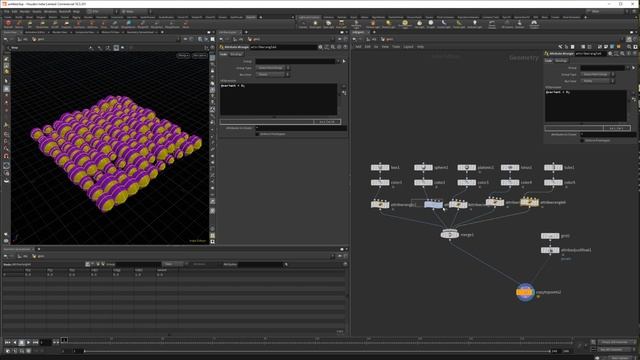This screenshot has height=360, width=640.
Task: Add new pane tab next to Geometry Spreadsheet
Action: coord(39,249)
